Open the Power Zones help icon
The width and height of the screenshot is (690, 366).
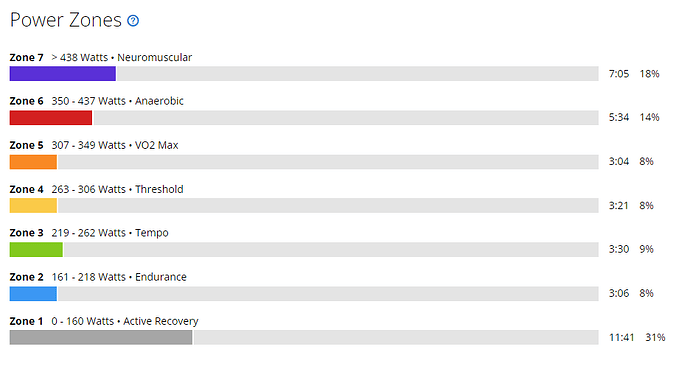tap(133, 21)
